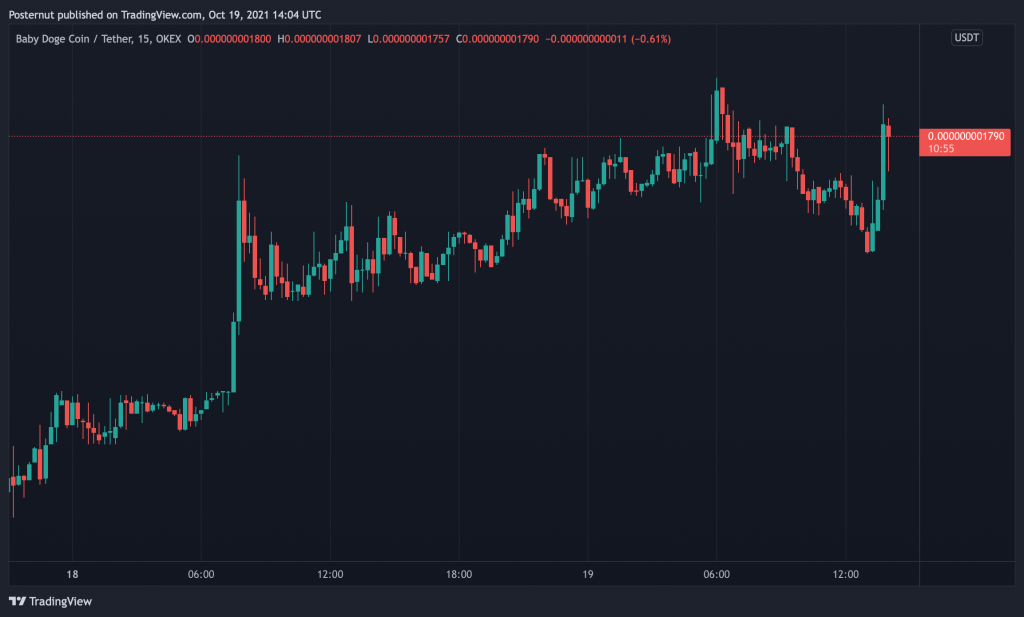Click the Posternut published header text

(x=165, y=14)
